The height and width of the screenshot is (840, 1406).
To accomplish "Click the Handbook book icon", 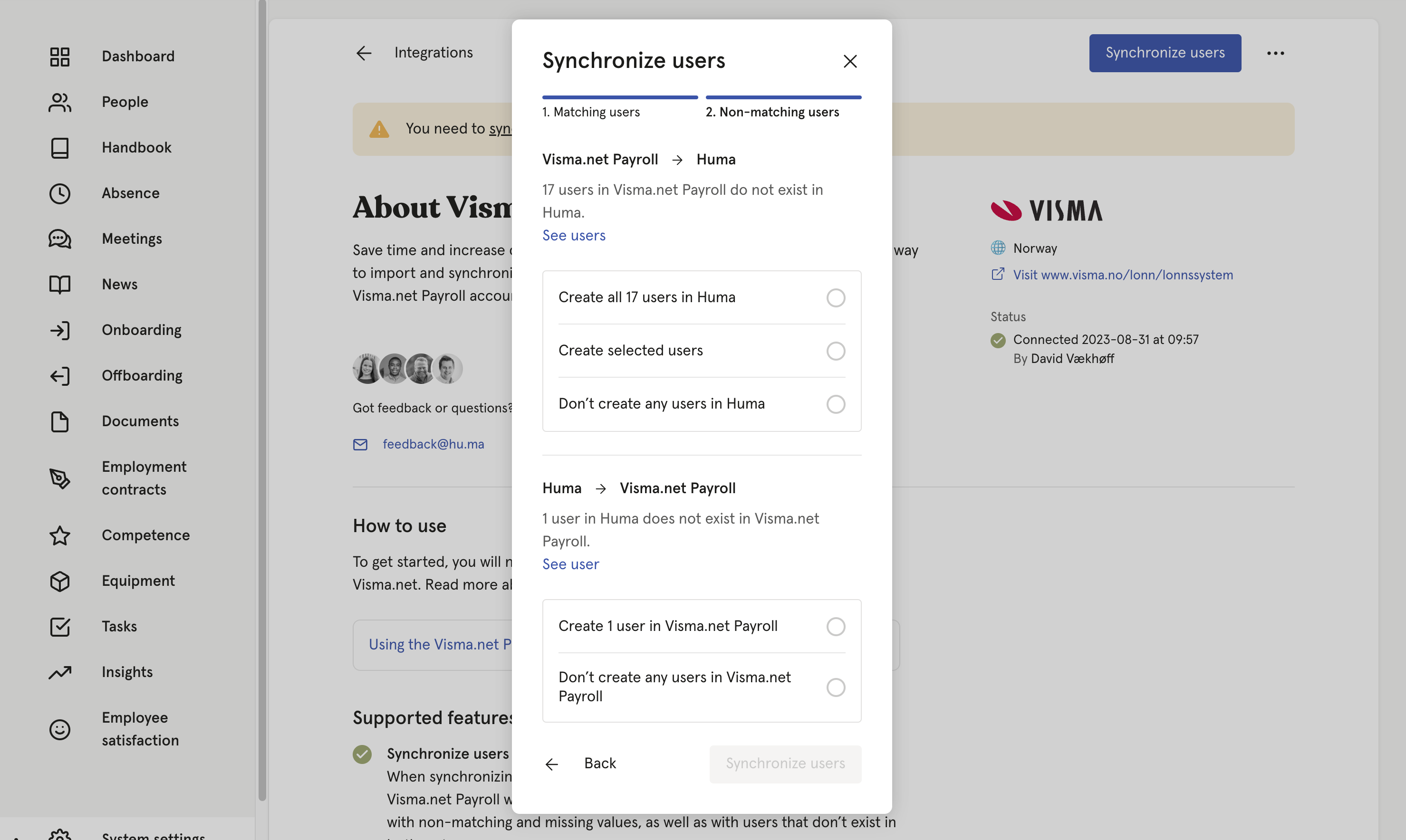I will click(59, 148).
